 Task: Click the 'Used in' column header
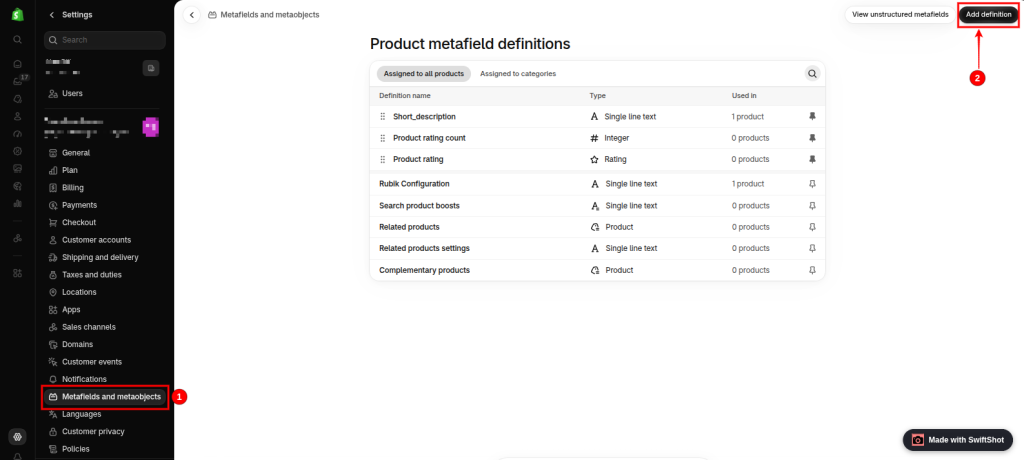click(x=744, y=95)
